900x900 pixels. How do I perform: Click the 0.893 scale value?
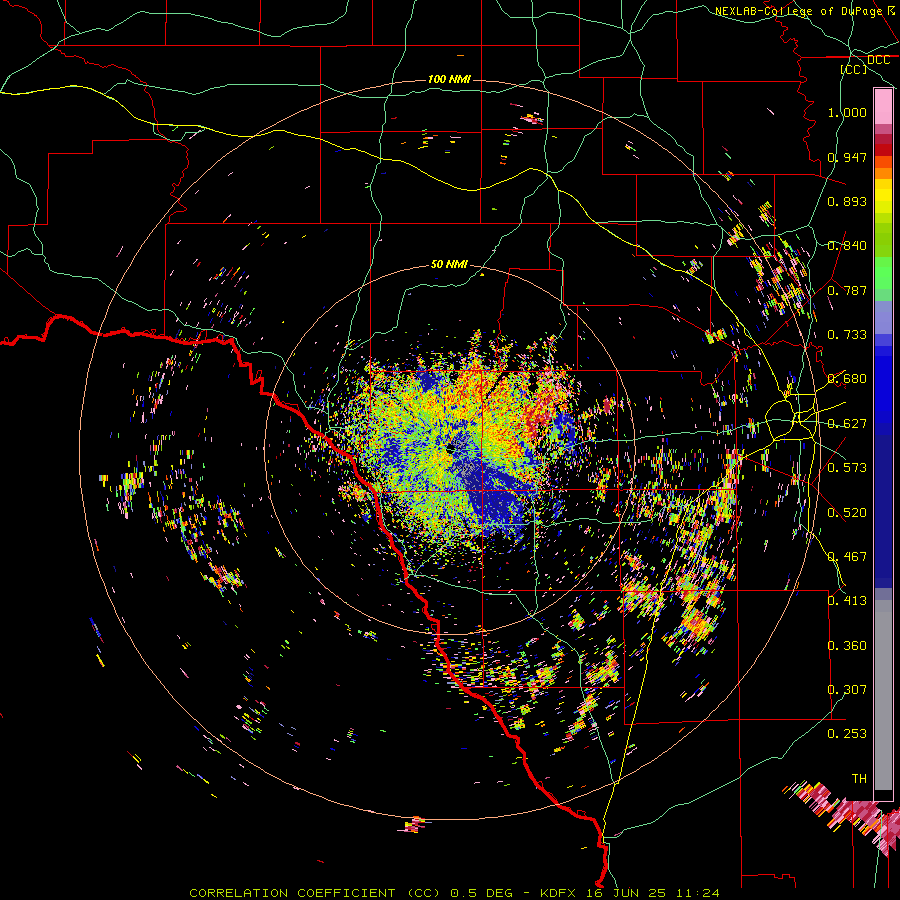(x=847, y=201)
